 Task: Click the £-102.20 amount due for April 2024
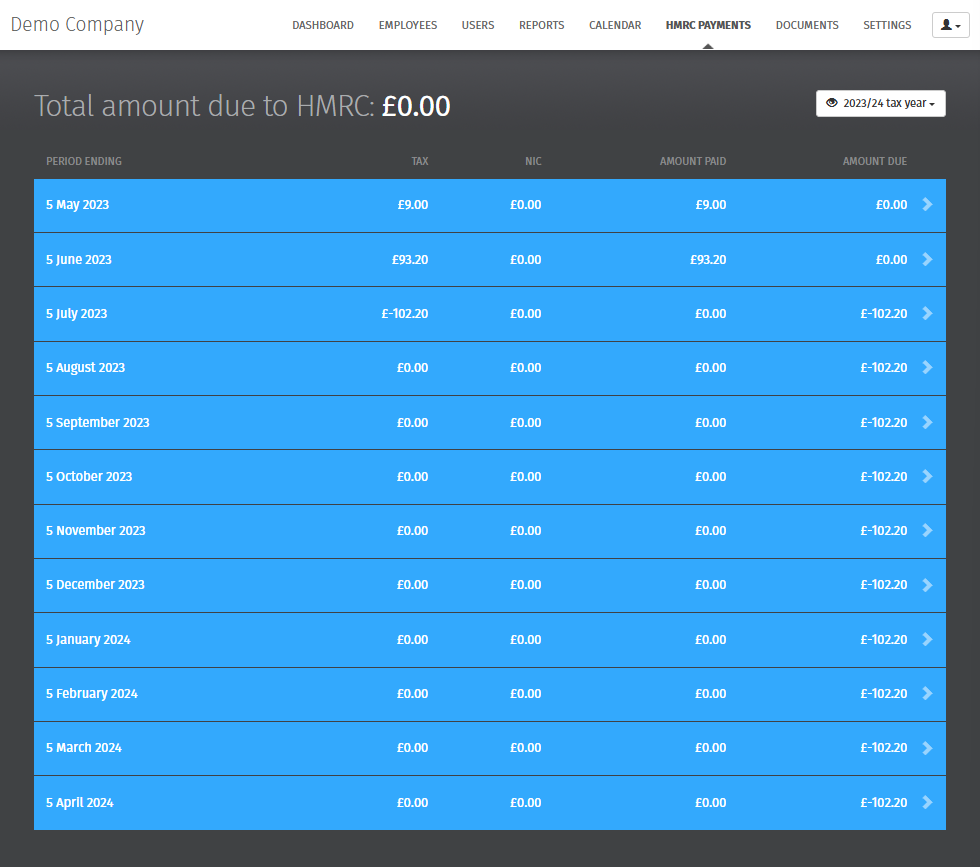pos(884,803)
